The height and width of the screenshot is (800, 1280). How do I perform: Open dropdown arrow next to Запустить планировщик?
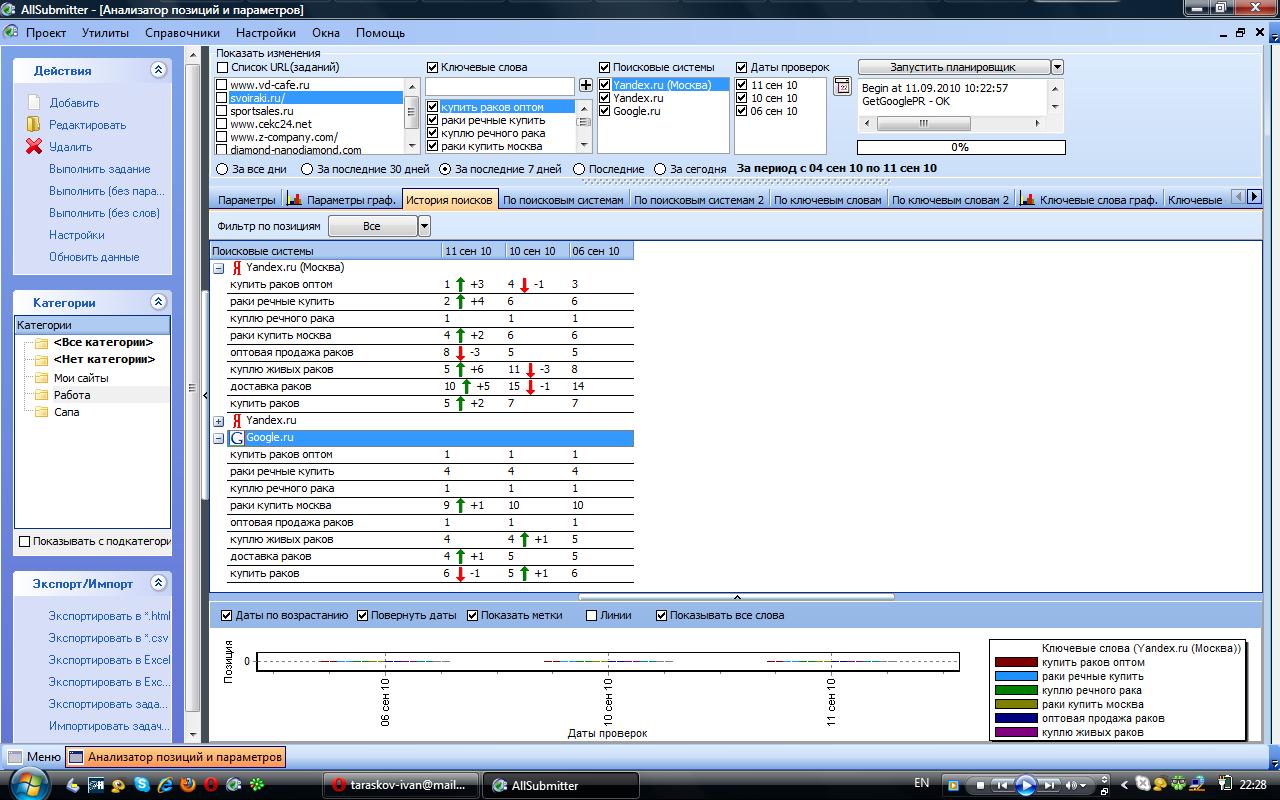point(1058,67)
